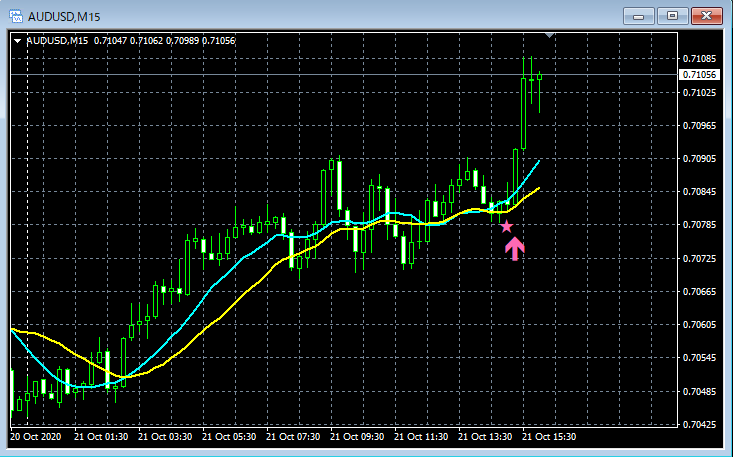Click the AUDUSD,M15 title bar text
Viewport: 733px width, 457px height.
click(64, 17)
